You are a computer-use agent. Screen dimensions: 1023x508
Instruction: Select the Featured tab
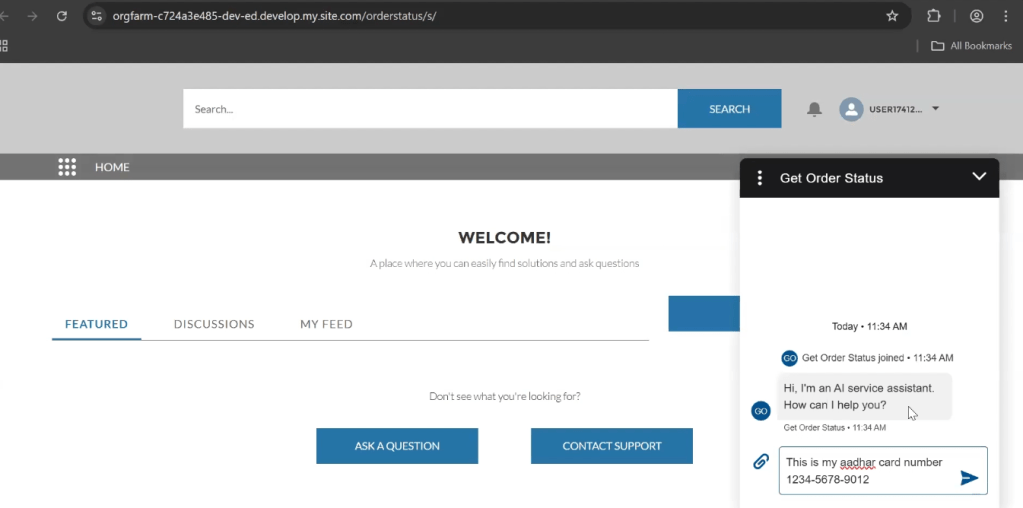96,324
